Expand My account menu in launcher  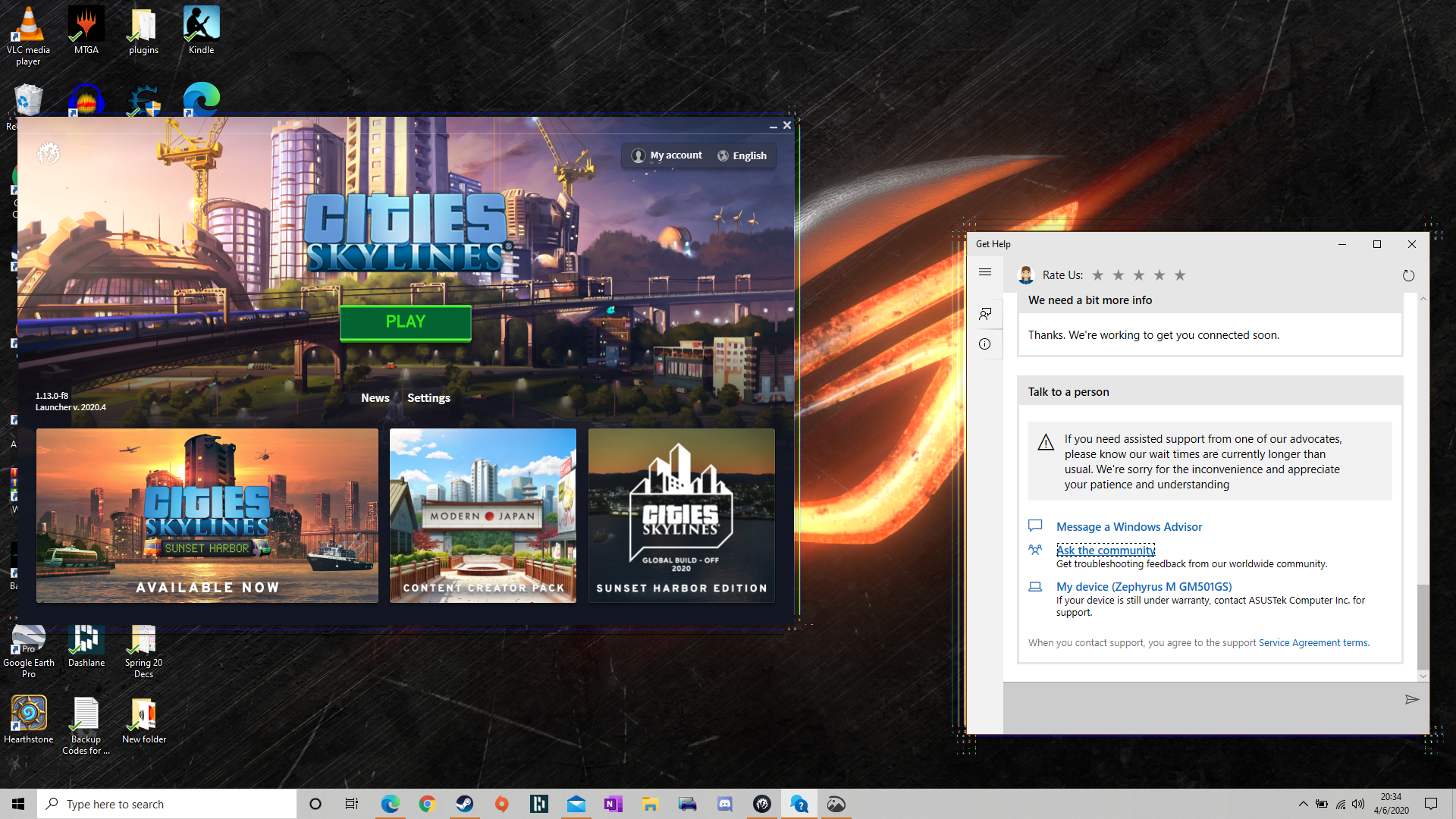pyautogui.click(x=667, y=155)
